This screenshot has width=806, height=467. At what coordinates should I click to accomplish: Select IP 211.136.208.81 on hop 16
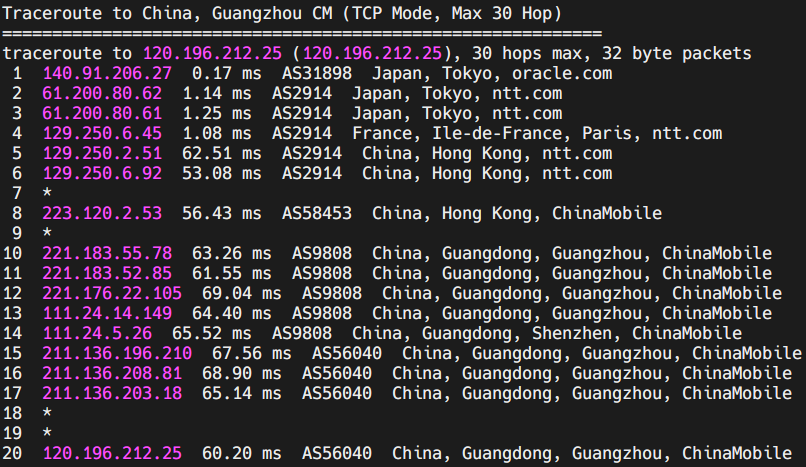tap(112, 374)
